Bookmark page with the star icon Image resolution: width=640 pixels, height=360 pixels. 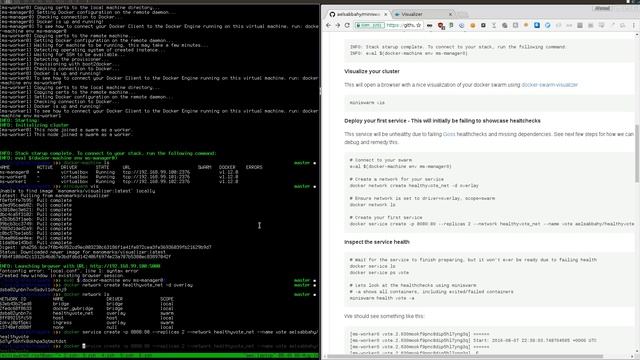coord(418,25)
